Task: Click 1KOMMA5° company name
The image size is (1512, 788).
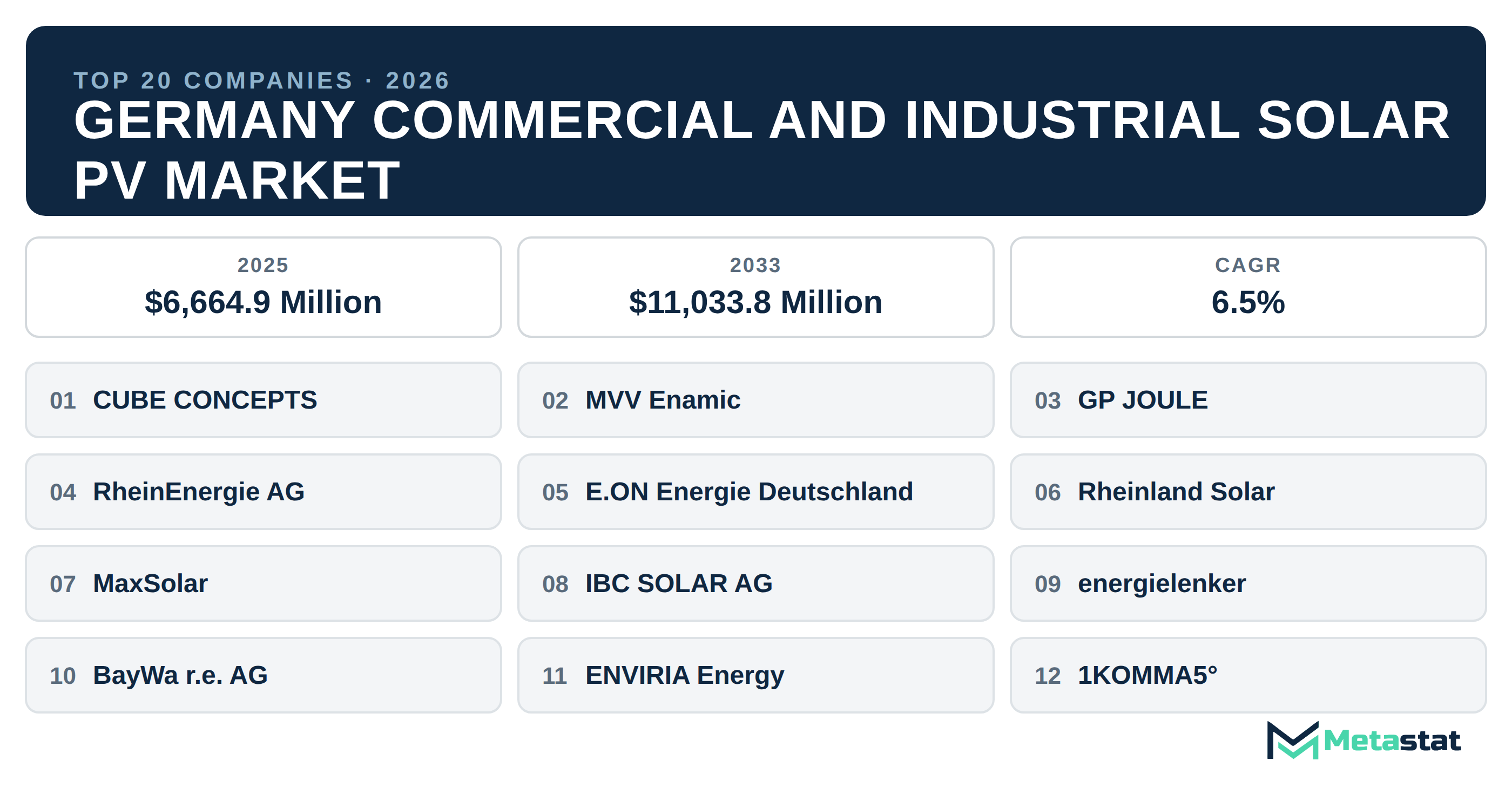Action: pyautogui.click(x=1147, y=675)
